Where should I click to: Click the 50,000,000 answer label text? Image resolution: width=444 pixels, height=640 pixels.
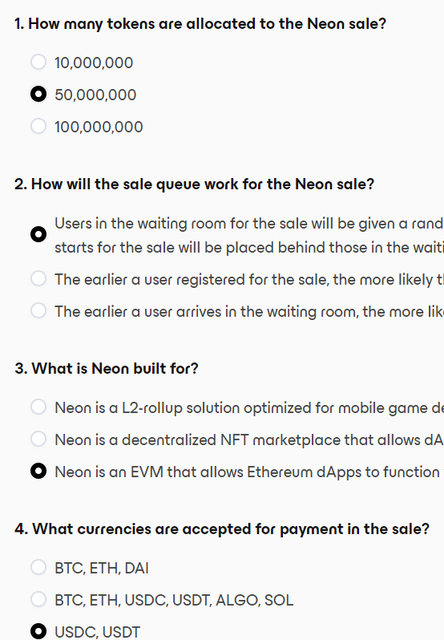(x=95, y=95)
